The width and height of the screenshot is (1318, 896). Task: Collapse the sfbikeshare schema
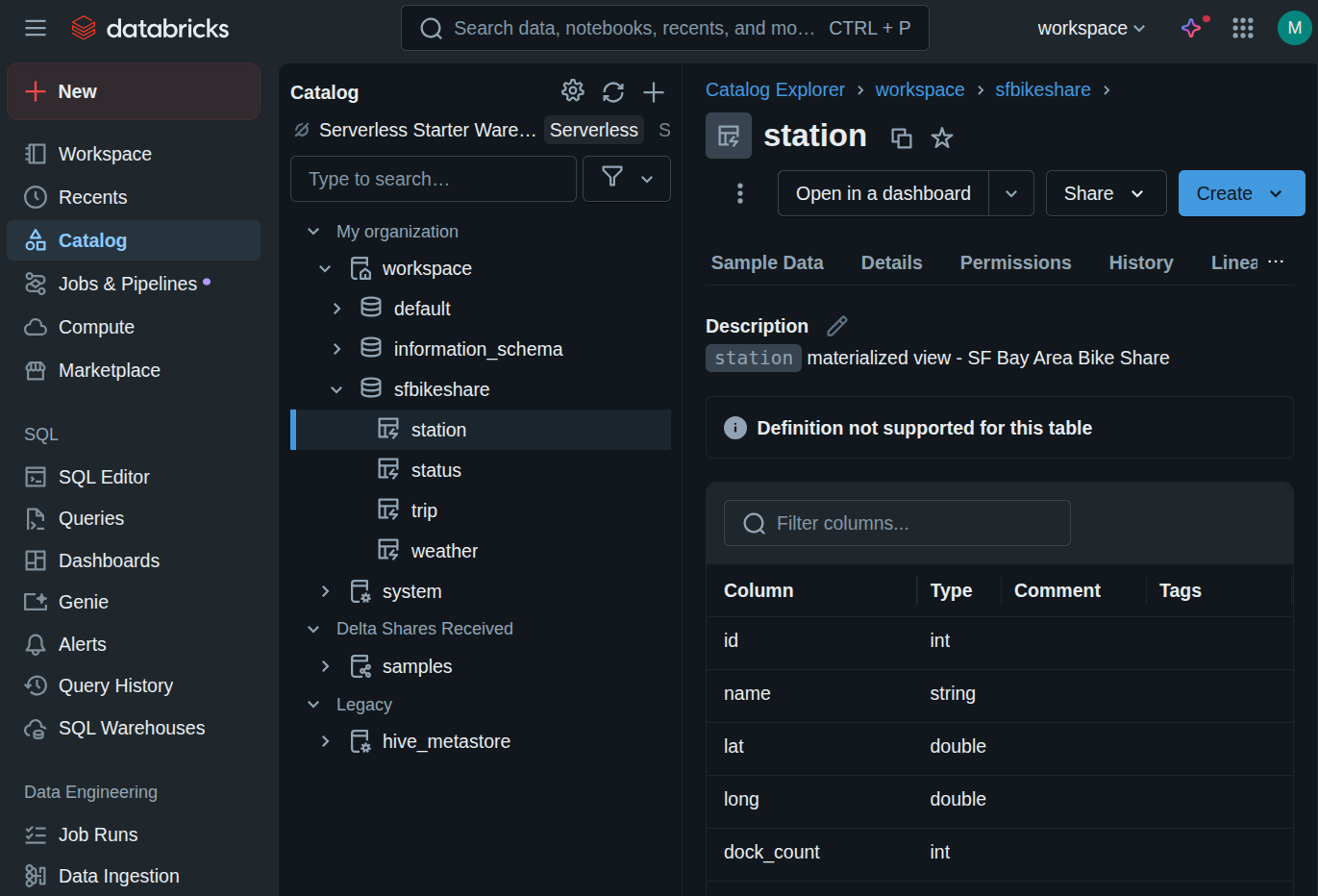(336, 389)
